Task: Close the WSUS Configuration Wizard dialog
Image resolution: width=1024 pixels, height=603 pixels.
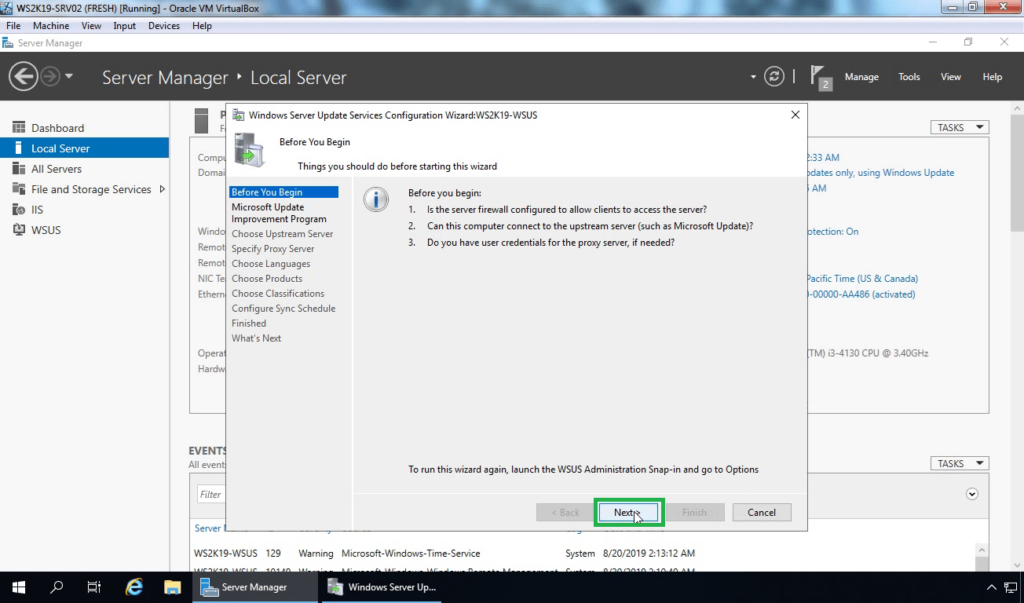Action: click(x=795, y=114)
